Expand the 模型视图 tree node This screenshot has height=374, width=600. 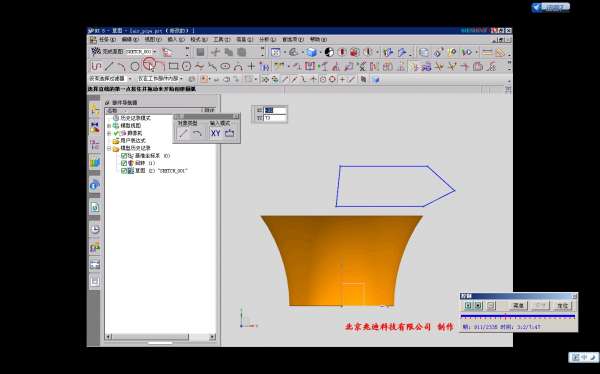(109, 126)
